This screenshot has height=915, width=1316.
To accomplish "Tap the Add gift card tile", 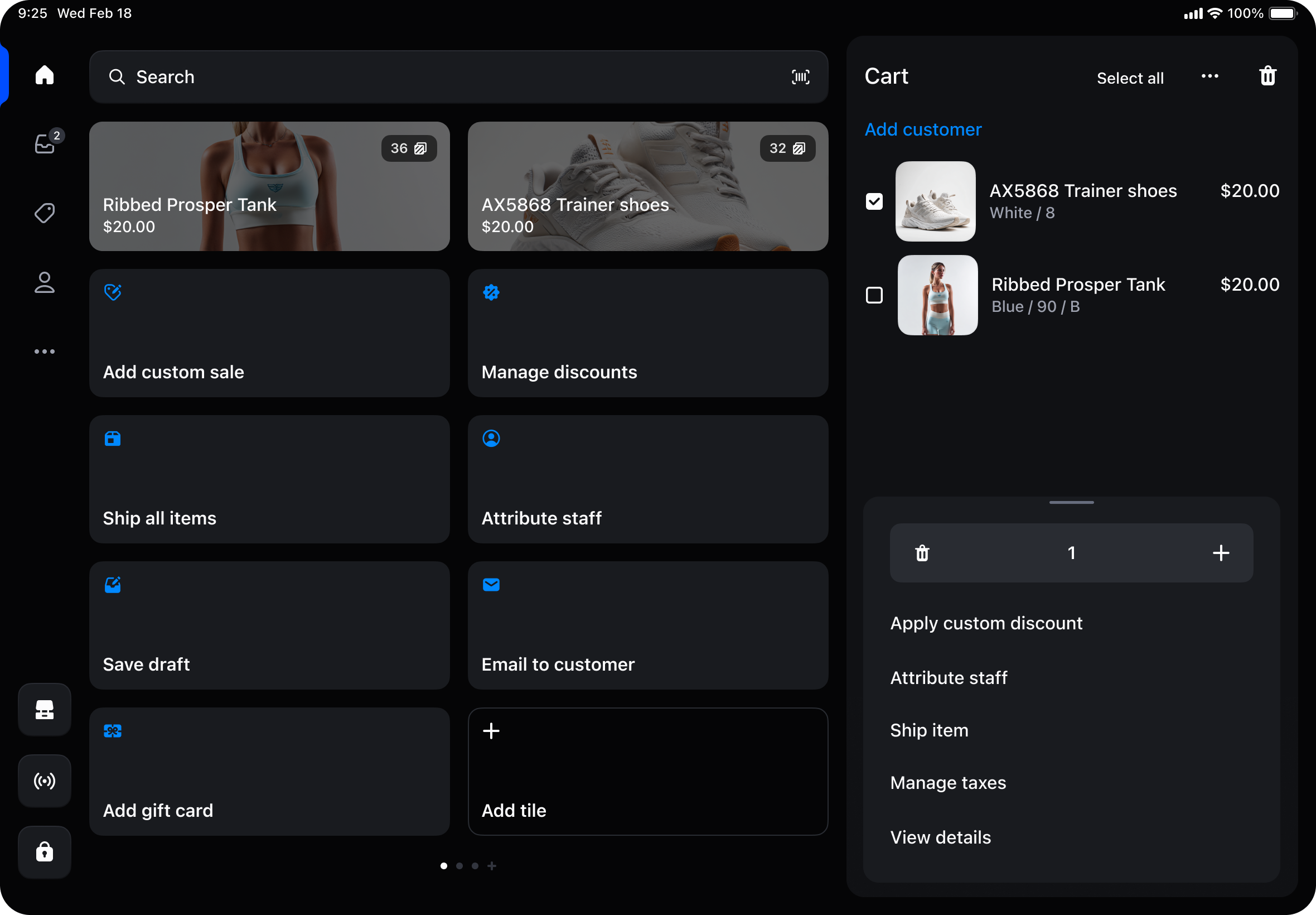I will tap(269, 772).
